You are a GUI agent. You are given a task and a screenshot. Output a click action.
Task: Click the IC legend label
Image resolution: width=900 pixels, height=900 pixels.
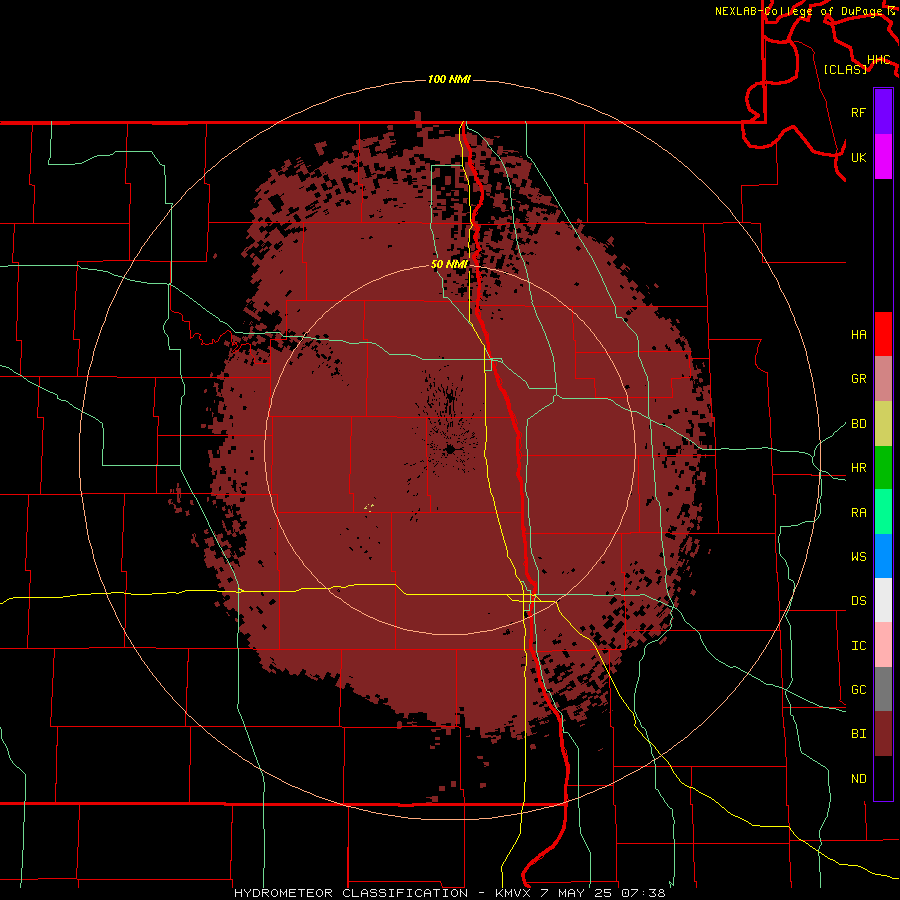tap(858, 645)
